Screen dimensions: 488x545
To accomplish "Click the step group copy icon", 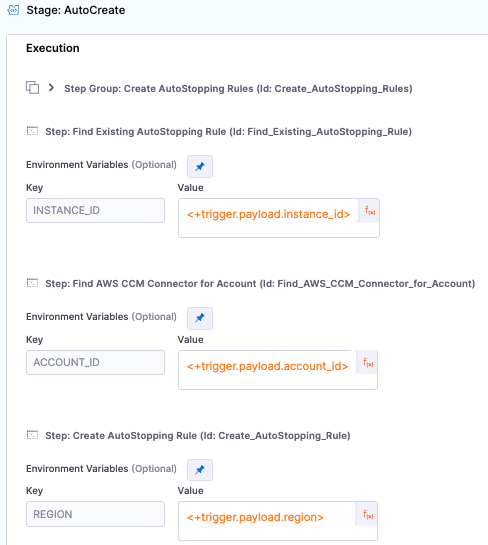I will pyautogui.click(x=32, y=87).
